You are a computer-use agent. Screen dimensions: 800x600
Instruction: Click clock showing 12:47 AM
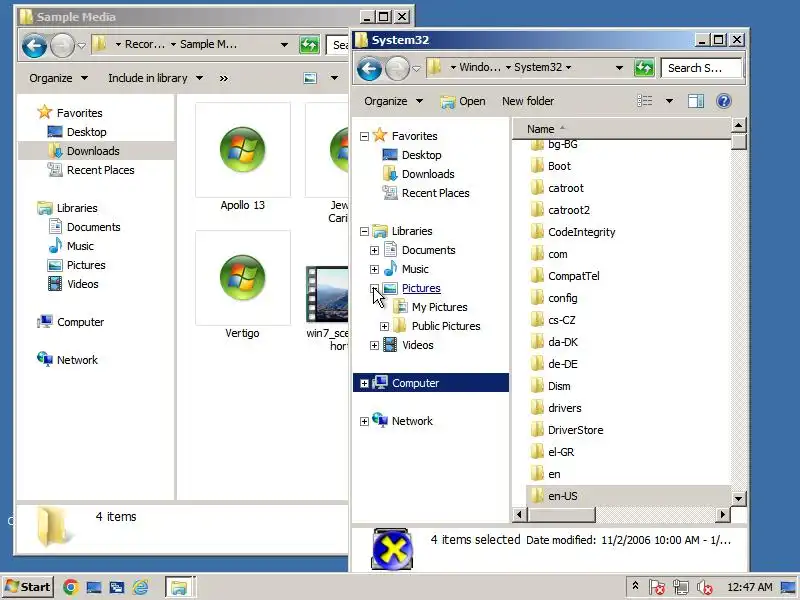tap(749, 587)
